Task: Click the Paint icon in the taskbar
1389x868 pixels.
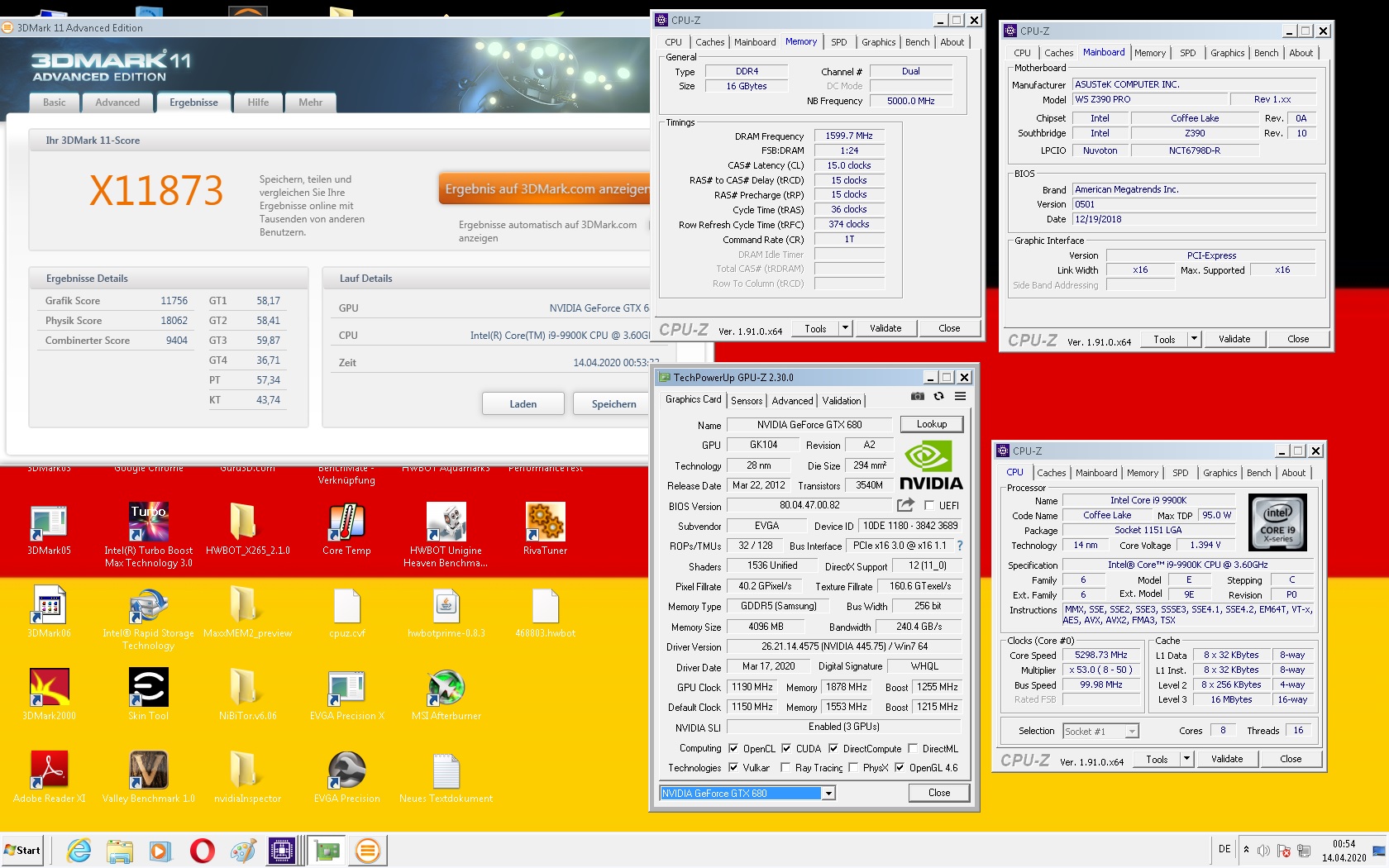Action: pos(243,850)
